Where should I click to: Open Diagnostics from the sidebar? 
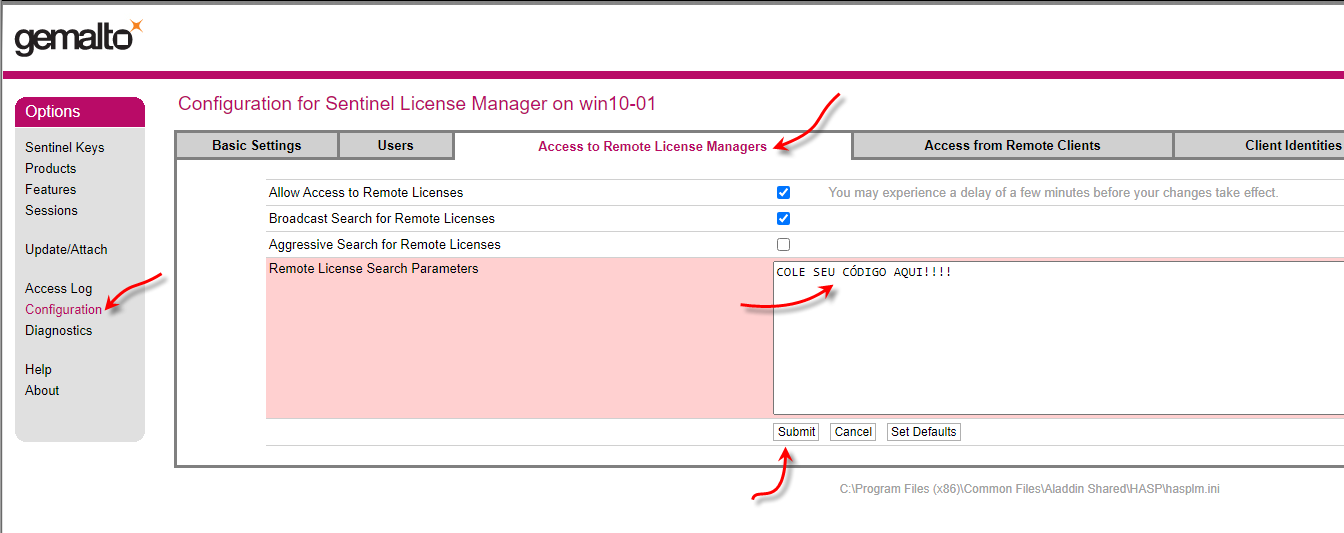[58, 330]
